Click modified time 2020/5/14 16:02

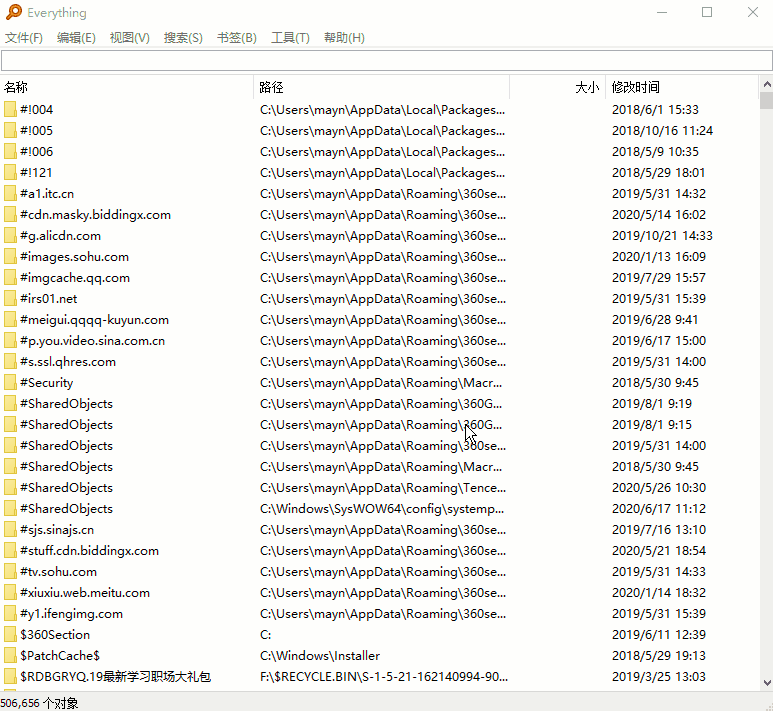point(659,214)
